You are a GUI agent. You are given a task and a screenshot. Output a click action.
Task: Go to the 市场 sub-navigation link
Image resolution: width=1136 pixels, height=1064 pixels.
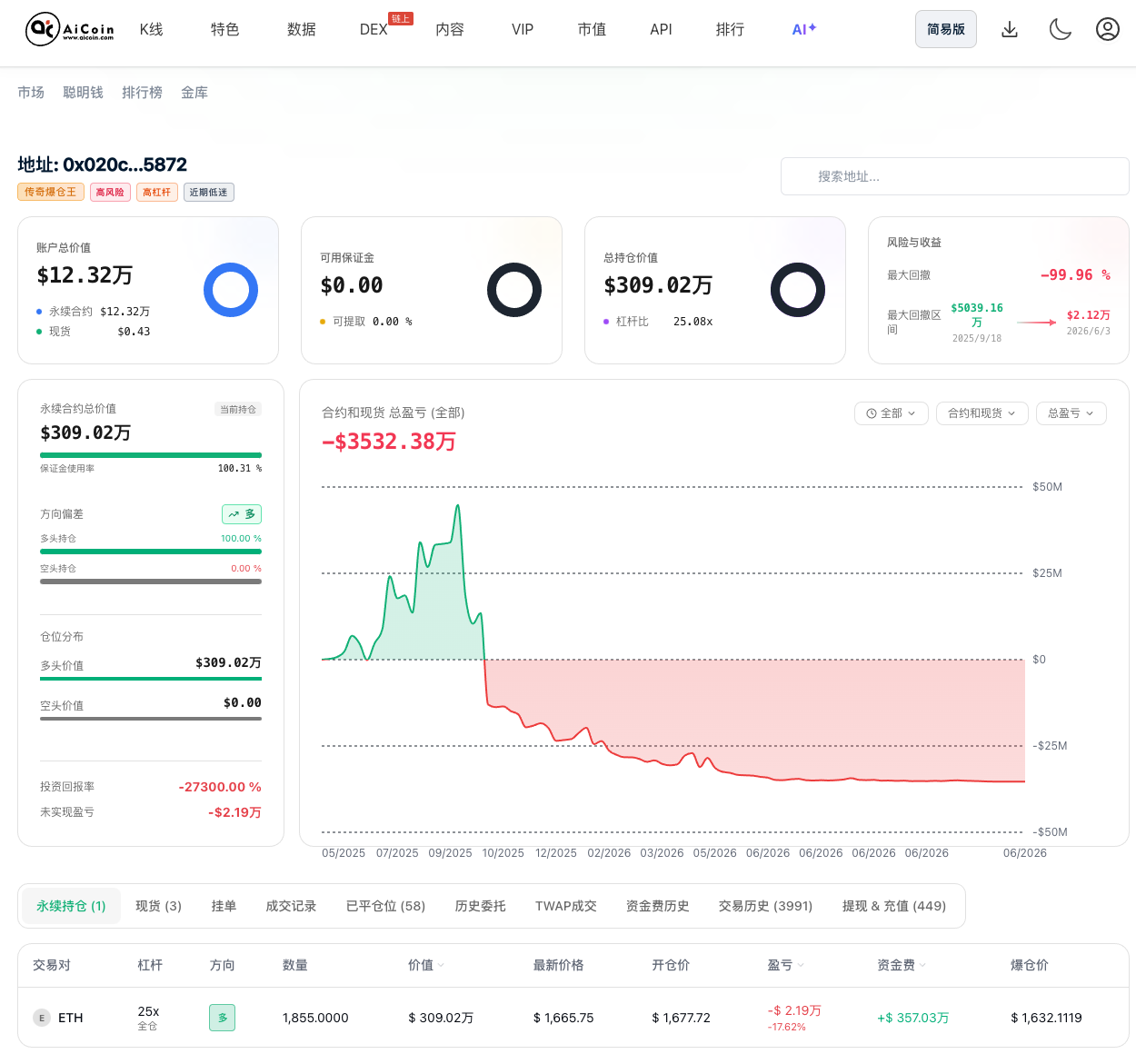[31, 93]
